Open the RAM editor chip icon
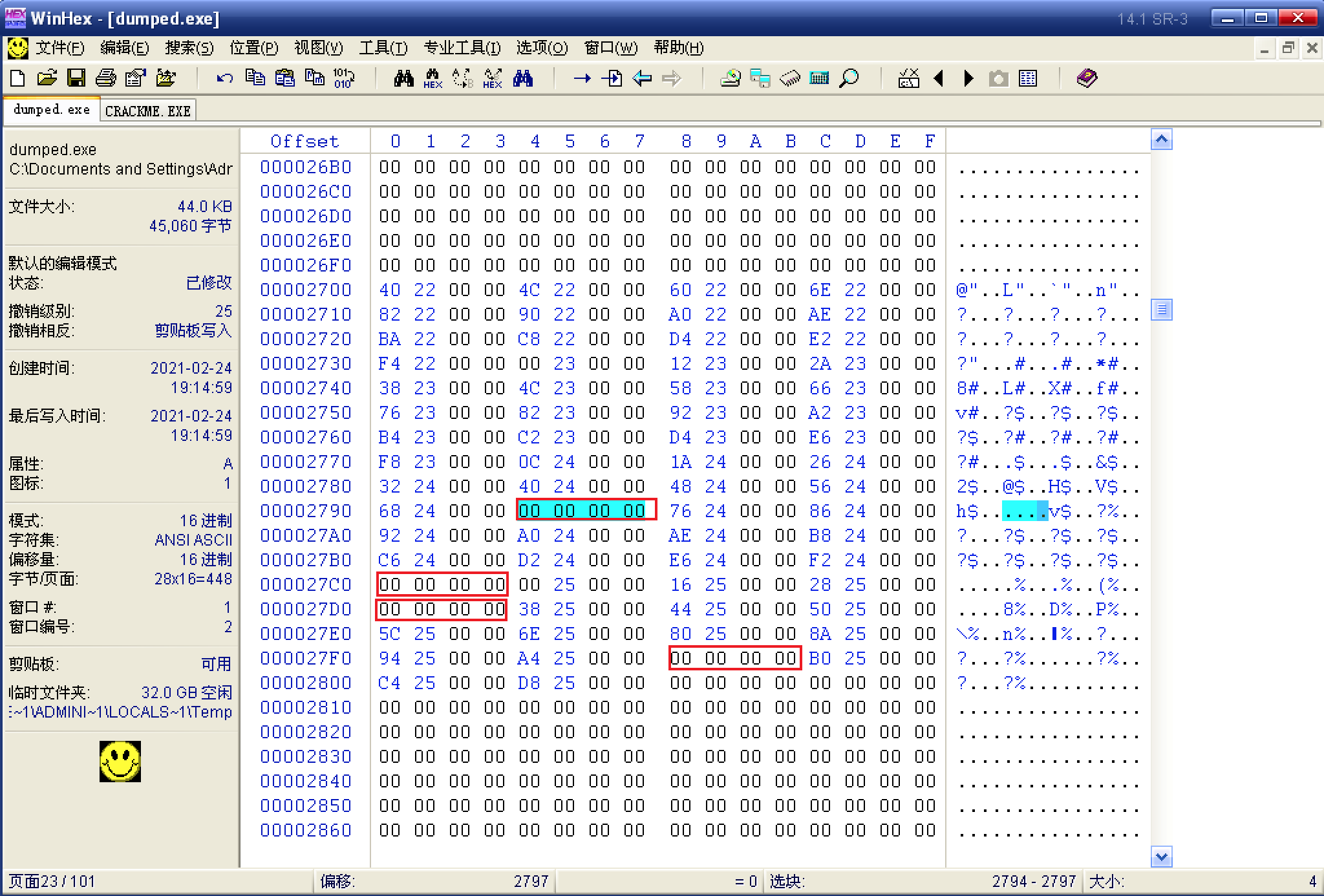The image size is (1324, 896). pos(789,78)
